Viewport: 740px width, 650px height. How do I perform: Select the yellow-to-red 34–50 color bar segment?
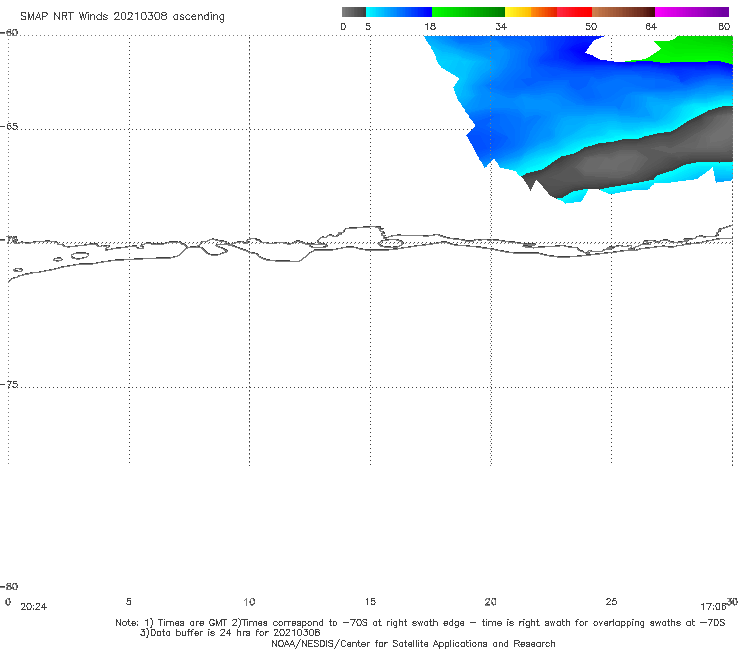(x=548, y=12)
